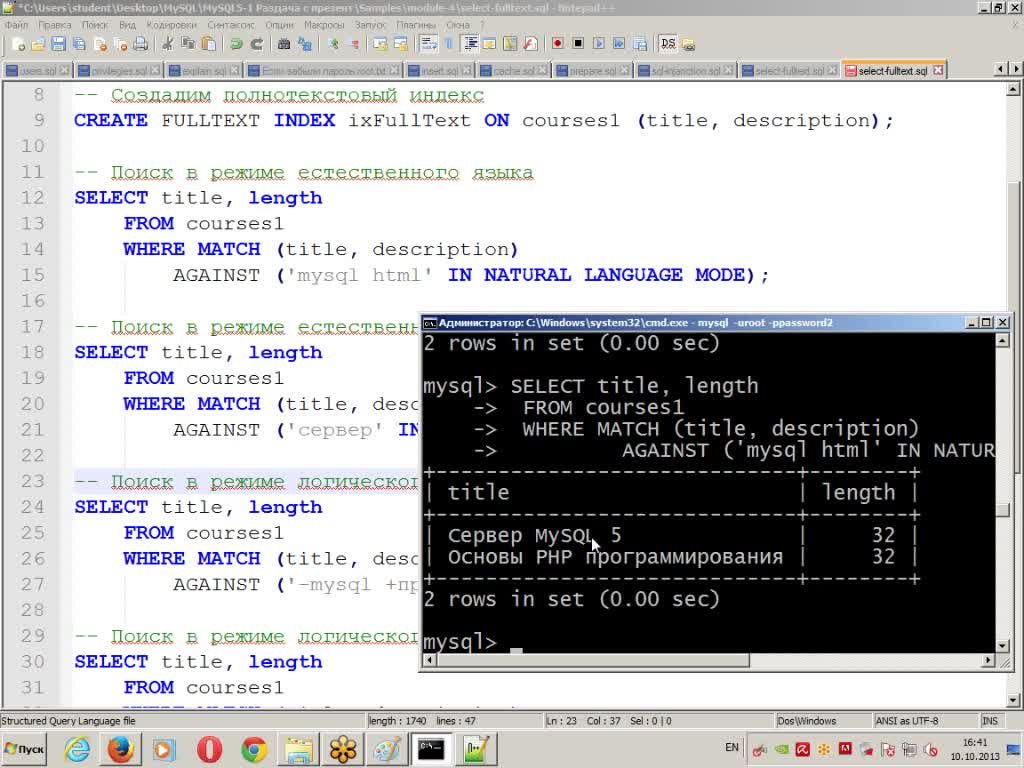Click the cmd window scrollbar up arrow

(1002, 340)
